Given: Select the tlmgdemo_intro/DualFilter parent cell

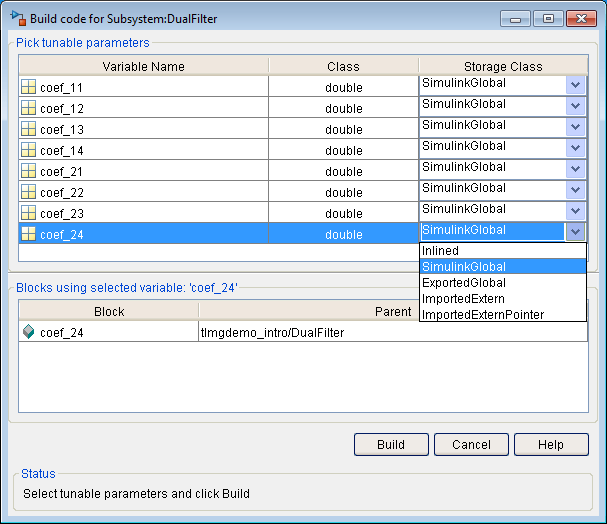Looking at the screenshot, I should [393, 332].
